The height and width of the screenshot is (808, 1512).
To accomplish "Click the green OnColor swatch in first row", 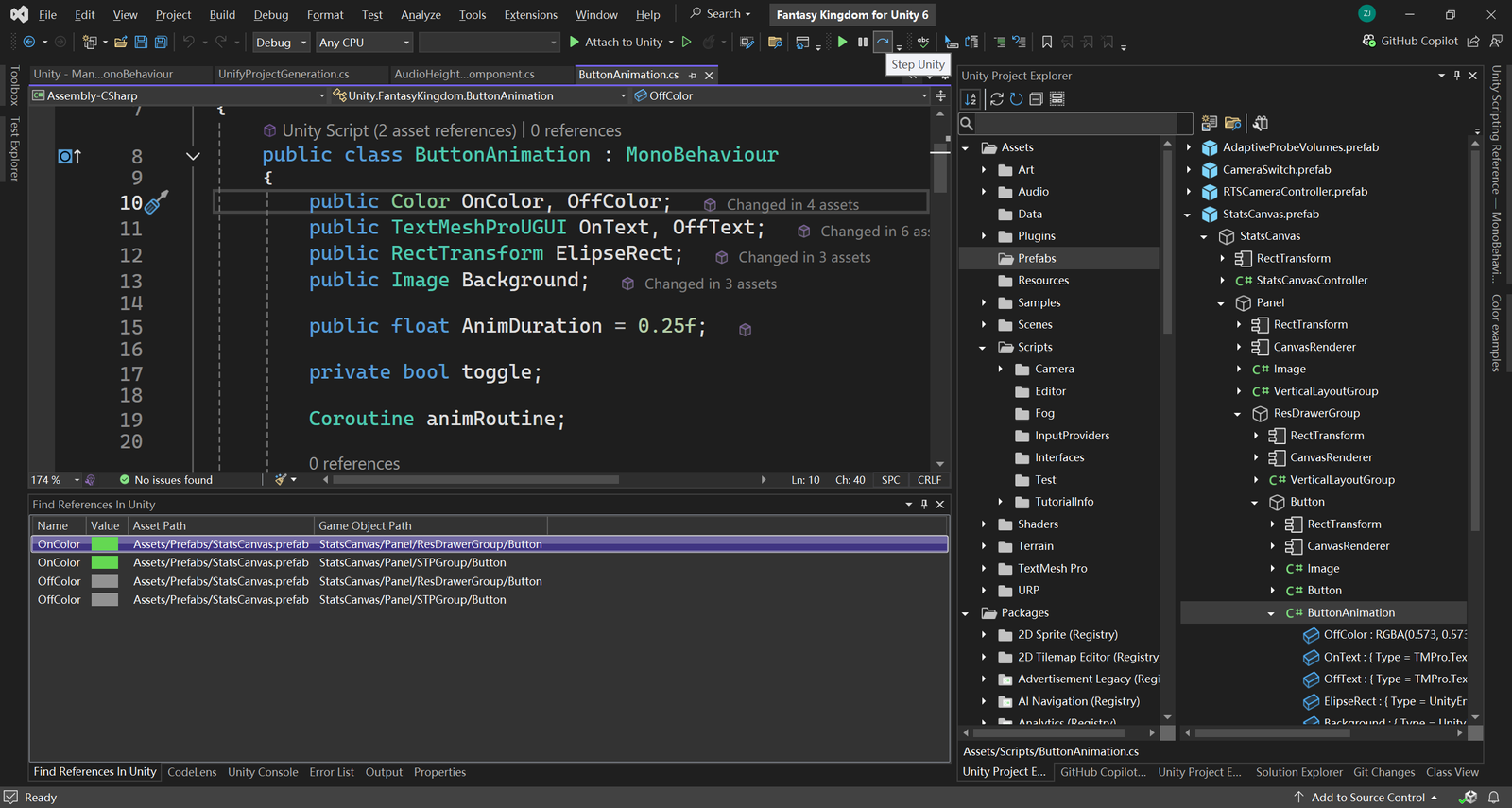I will (x=105, y=544).
